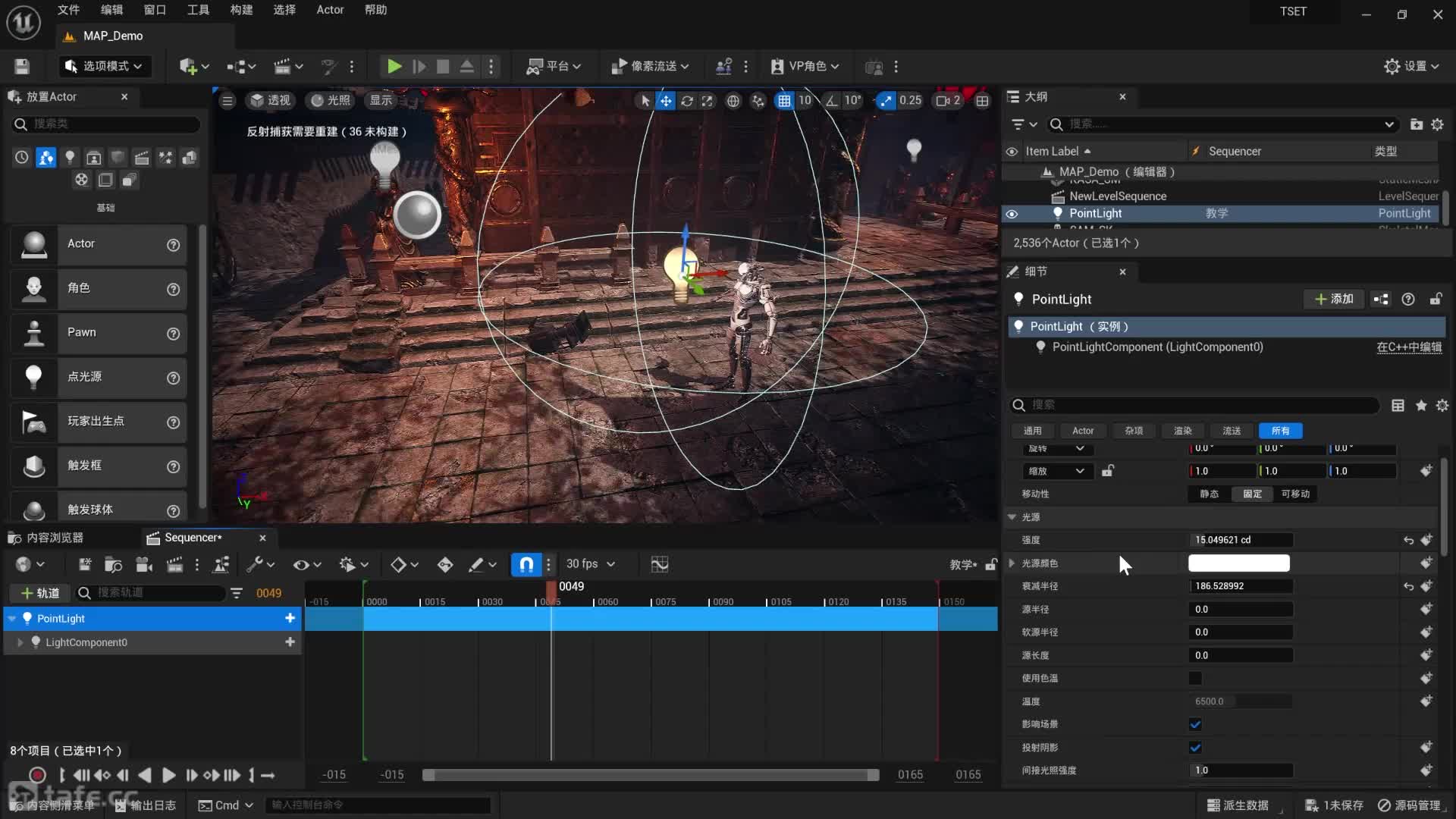
Task: Set mobility to 静态 static
Action: coord(1209,494)
